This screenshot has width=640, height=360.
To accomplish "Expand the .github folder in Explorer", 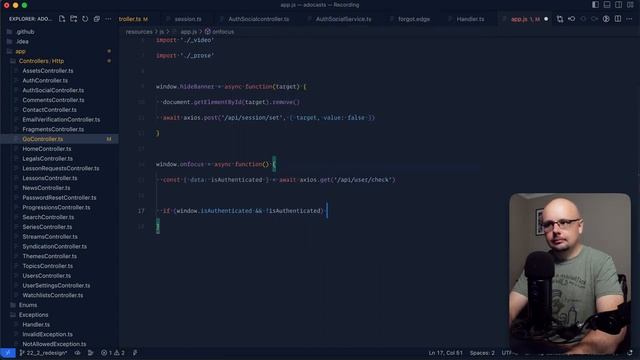I will click(x=25, y=31).
